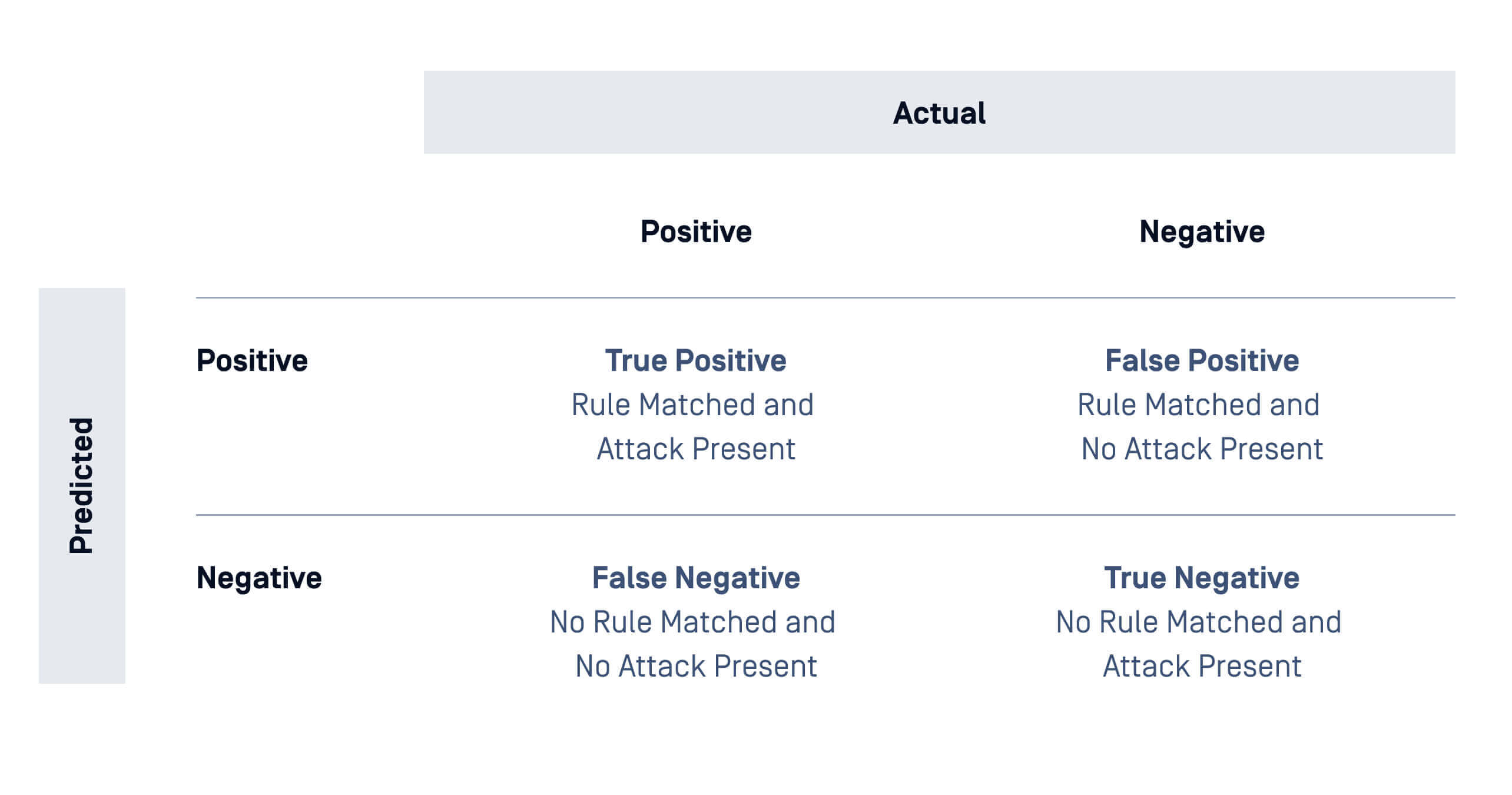
Task: Click the divider line above the Negative row
Action: point(824,515)
